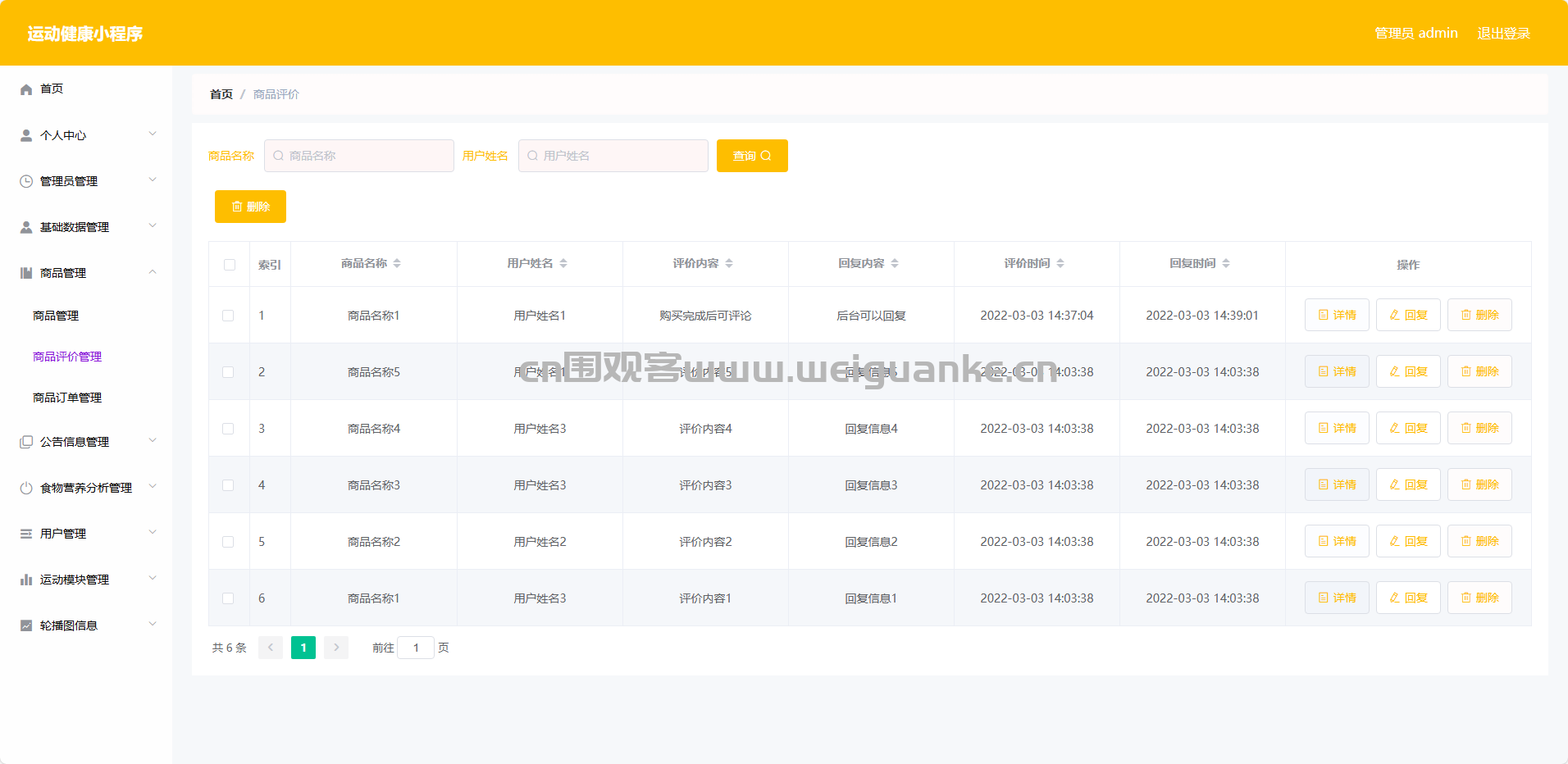Click the 购买完成后可评论 cell
1568x764 pixels.
tap(705, 316)
